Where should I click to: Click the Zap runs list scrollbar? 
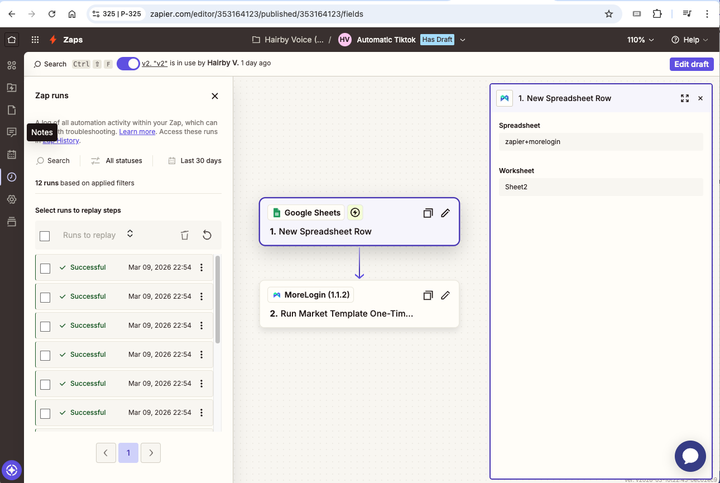217,299
